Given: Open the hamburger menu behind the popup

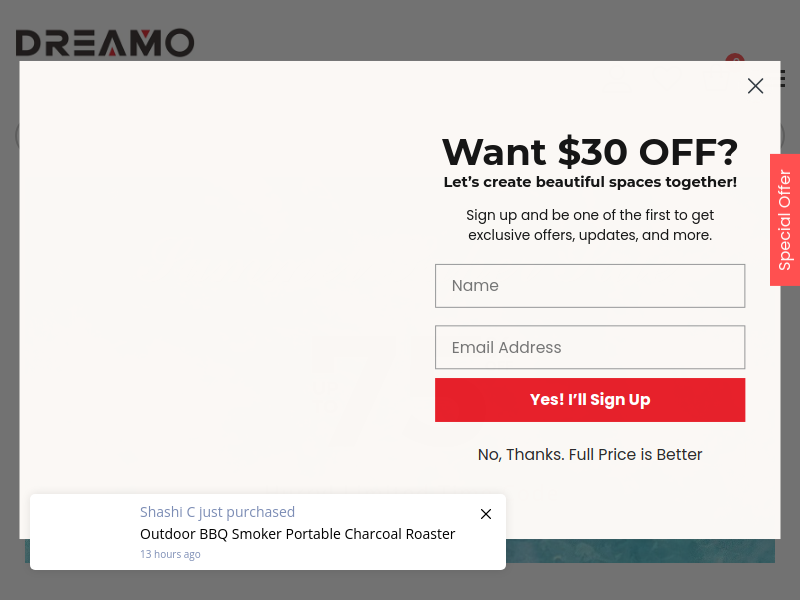Looking at the screenshot, I should coord(784,79).
